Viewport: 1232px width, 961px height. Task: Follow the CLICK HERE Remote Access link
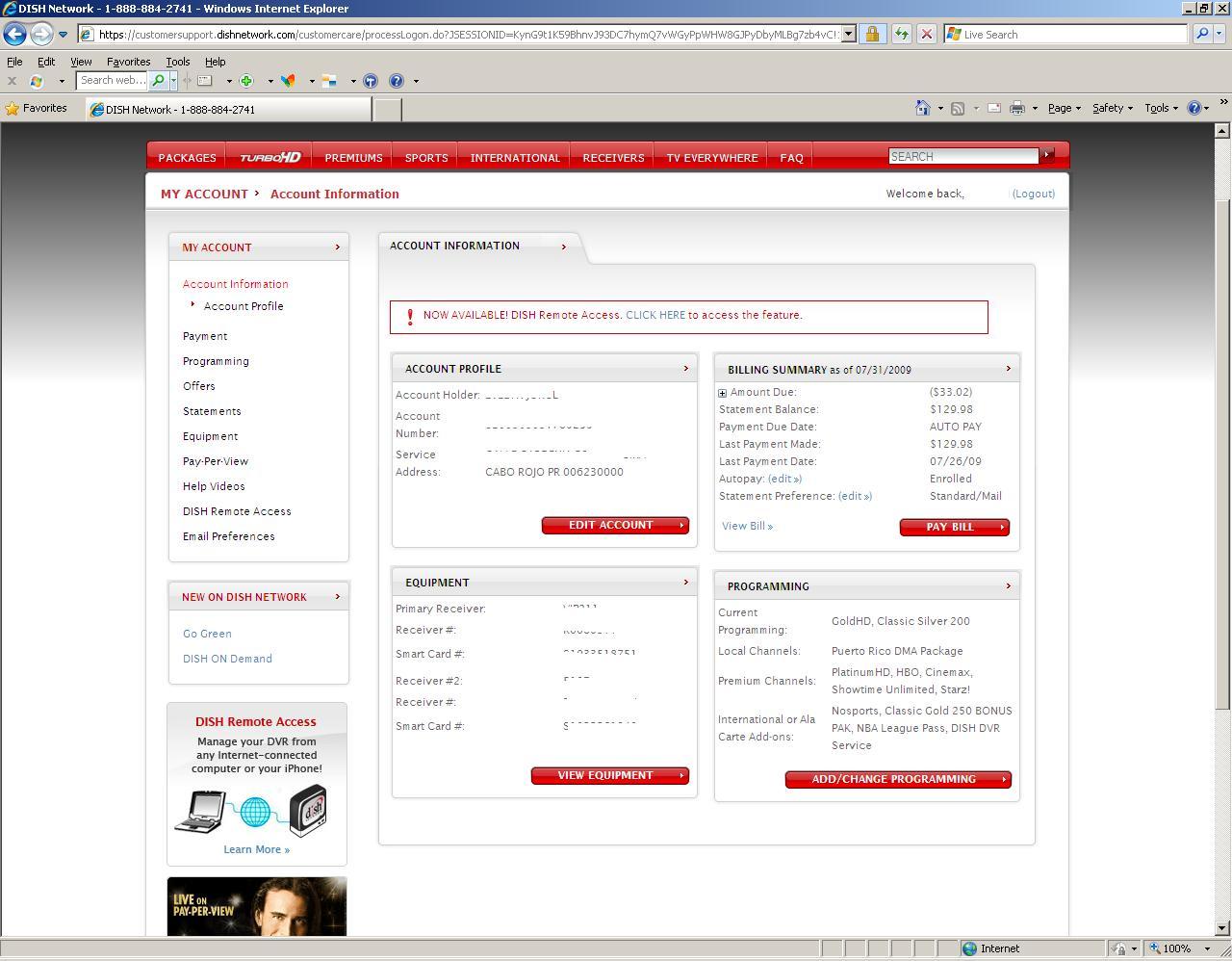tap(655, 315)
